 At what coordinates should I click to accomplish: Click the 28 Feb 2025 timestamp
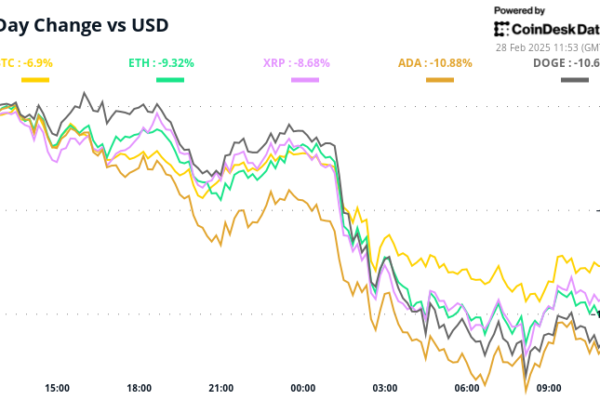[x=546, y=48]
